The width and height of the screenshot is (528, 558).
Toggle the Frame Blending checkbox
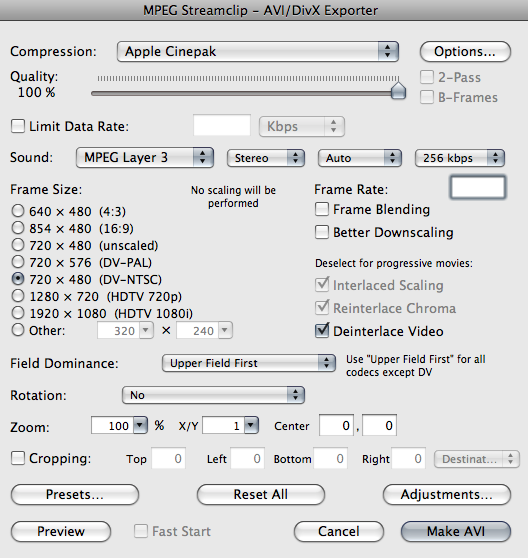tap(322, 209)
